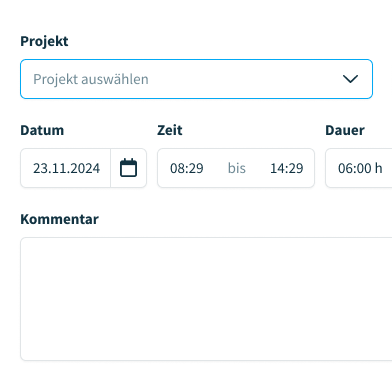Screen dimensions: 392x392
Task: Expand the Projekt dropdown chevron arrow
Action: pos(350,79)
